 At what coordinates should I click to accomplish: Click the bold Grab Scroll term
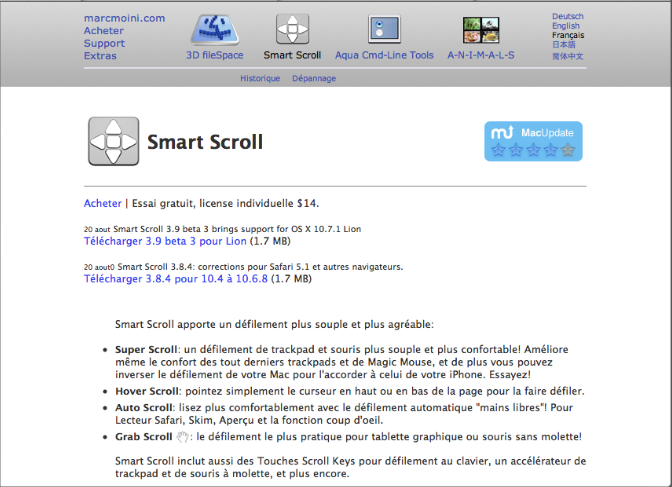(144, 437)
